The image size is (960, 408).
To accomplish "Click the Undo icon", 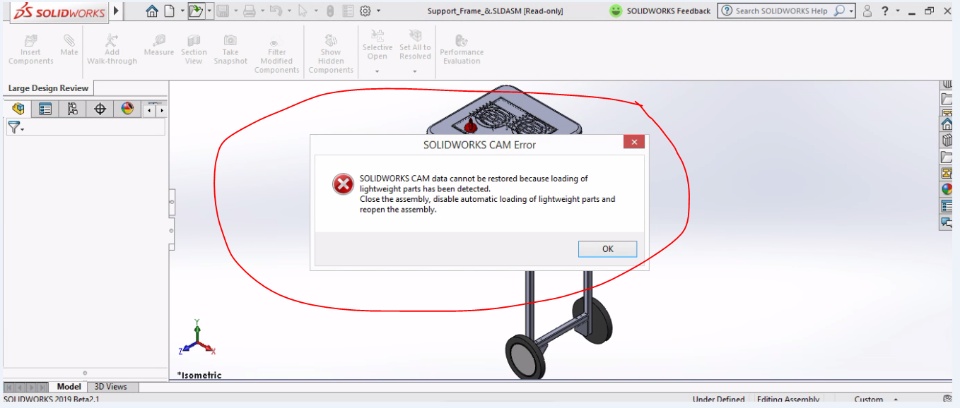I will click(276, 10).
